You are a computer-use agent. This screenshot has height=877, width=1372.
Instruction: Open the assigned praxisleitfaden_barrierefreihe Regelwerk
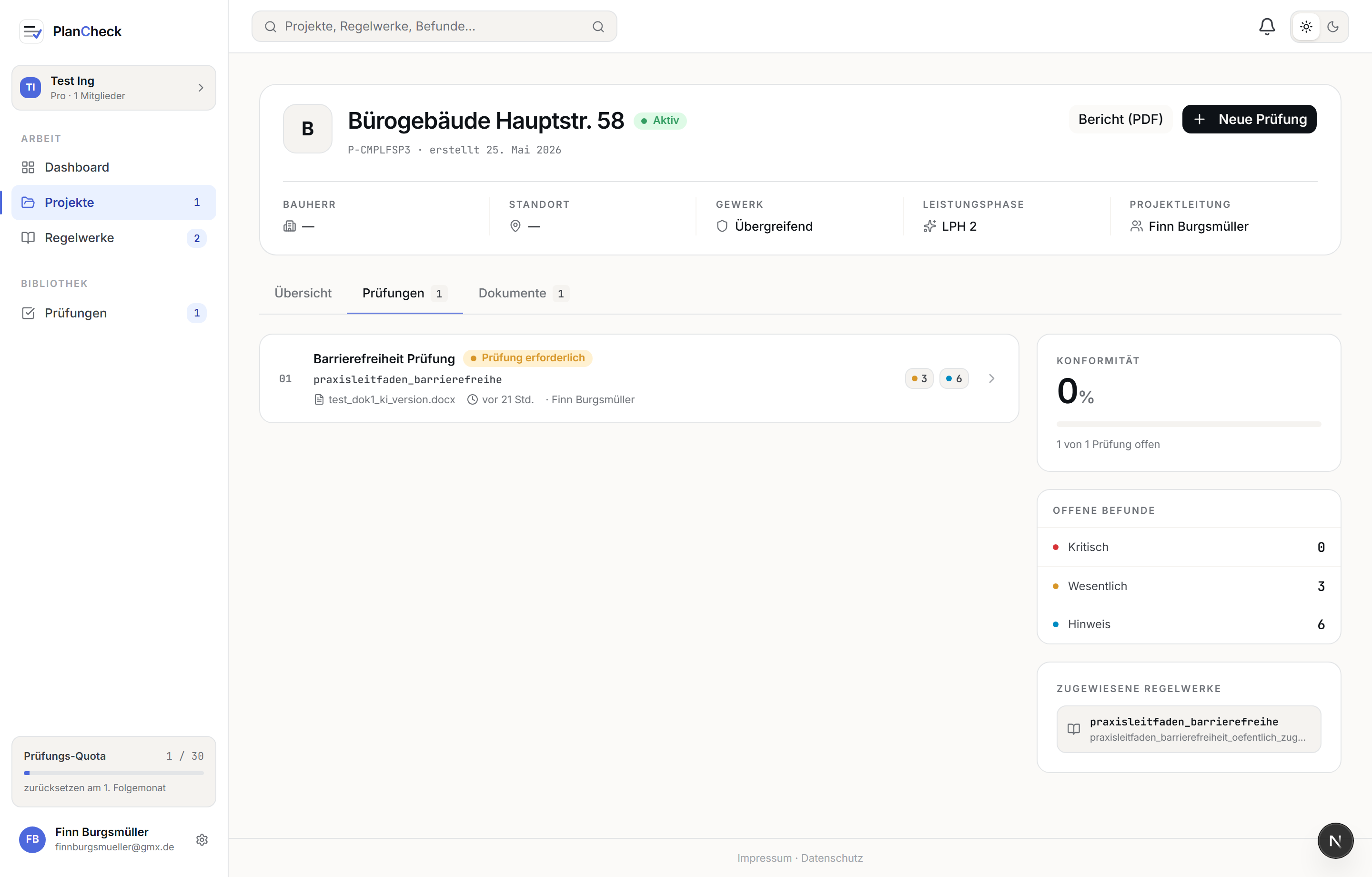coord(1189,729)
